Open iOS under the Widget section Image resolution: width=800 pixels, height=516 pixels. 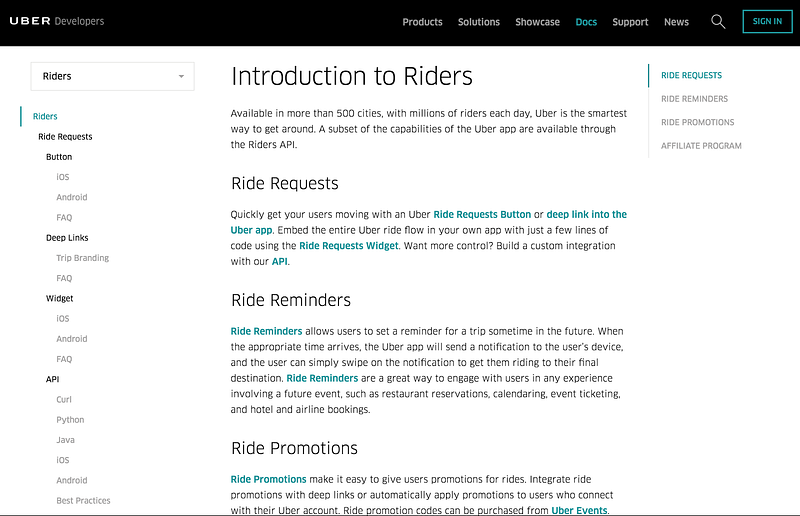(63, 318)
